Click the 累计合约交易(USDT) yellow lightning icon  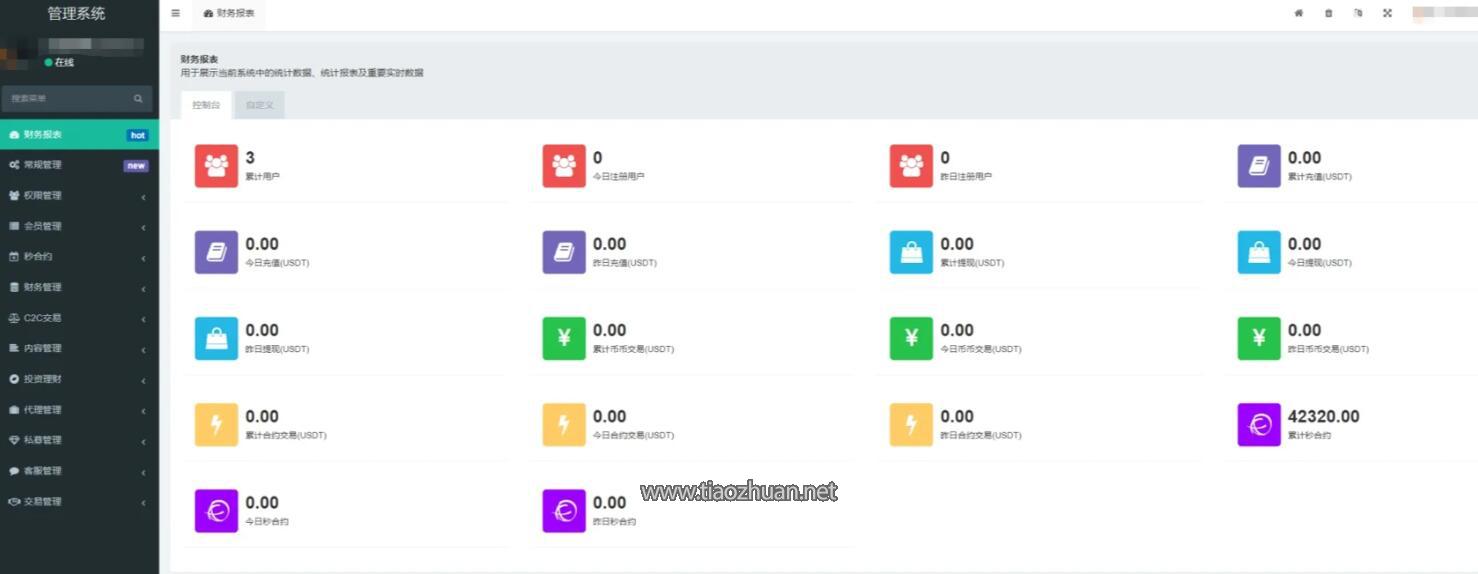pos(216,425)
